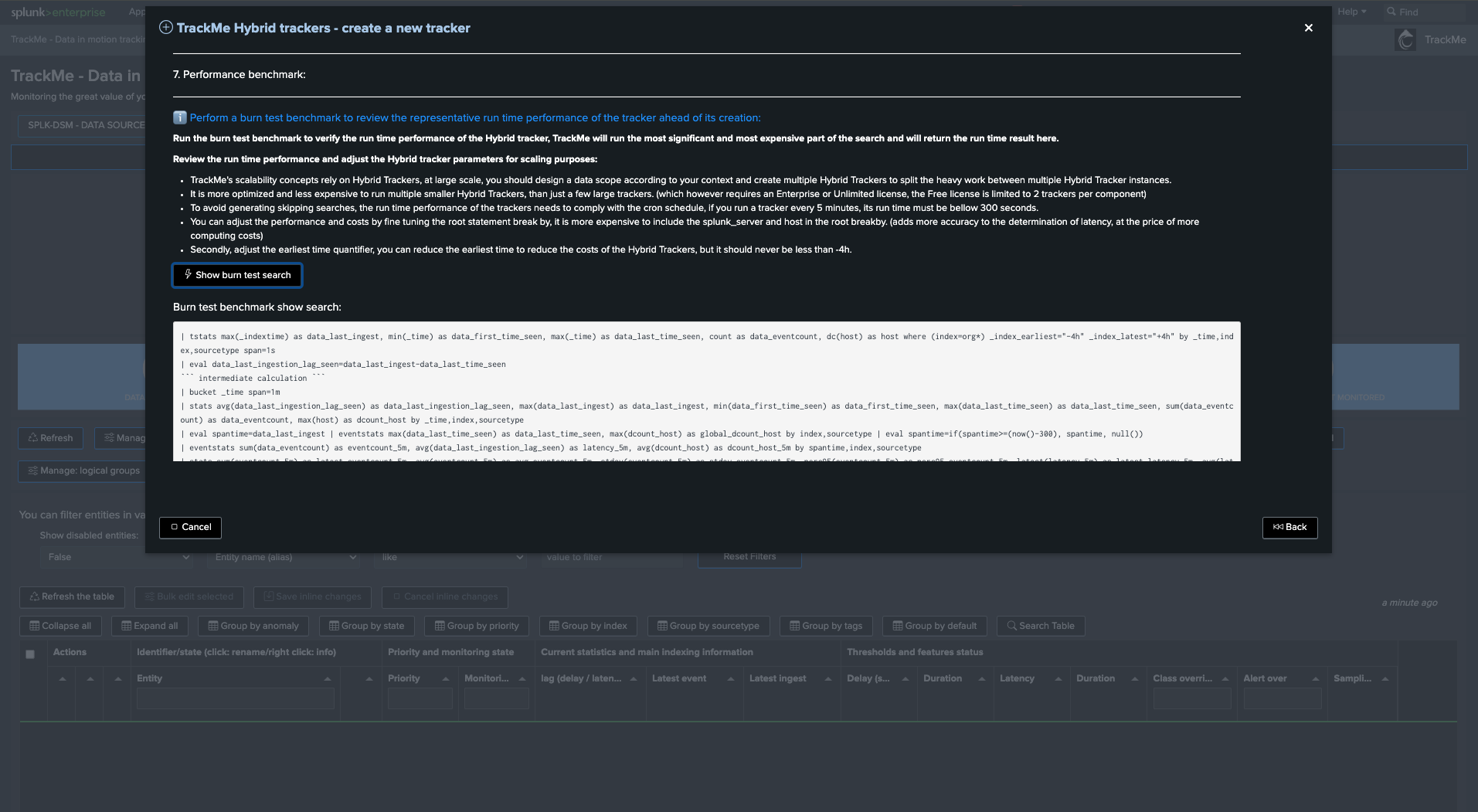This screenshot has height=812, width=1478.
Task: Open the Entity name (alias) dropdown
Action: pyautogui.click(x=285, y=557)
